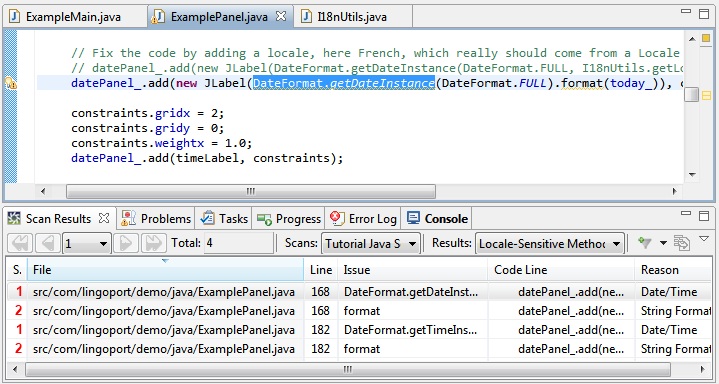
Task: Open the Results dropdown Locale-Sensitive Methods
Action: pos(550,244)
